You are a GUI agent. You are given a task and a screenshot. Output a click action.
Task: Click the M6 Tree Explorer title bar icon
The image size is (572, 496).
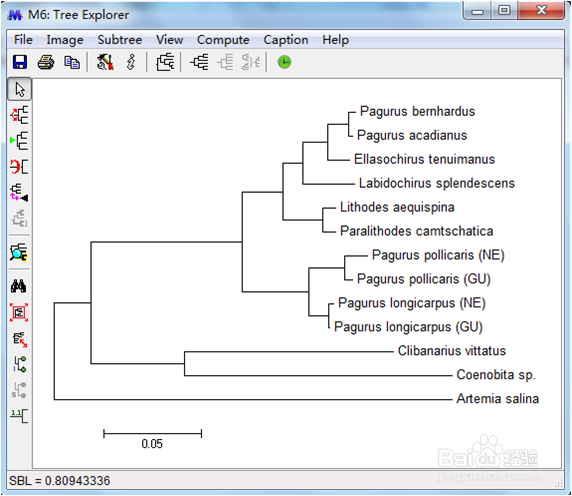tap(15, 15)
